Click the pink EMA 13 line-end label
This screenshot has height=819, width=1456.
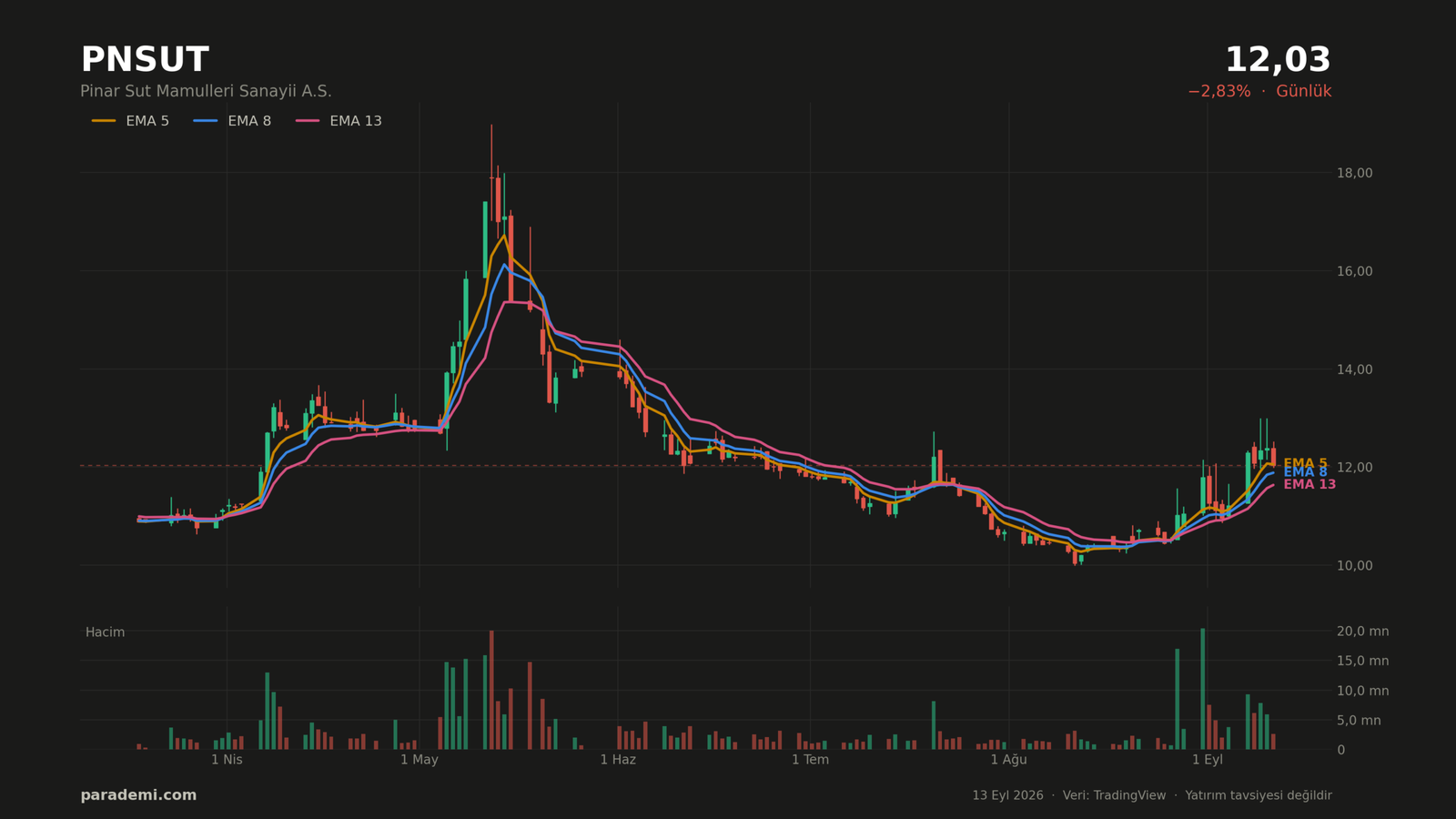pos(1309,485)
